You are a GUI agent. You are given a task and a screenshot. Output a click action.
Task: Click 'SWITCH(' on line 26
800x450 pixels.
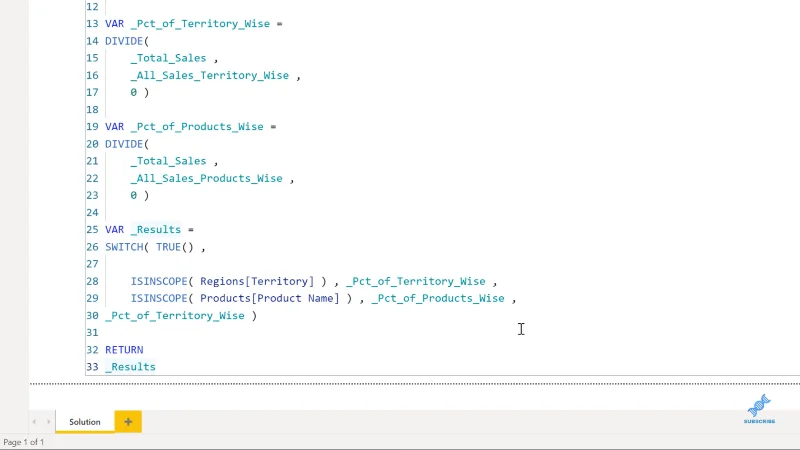pyautogui.click(x=127, y=247)
